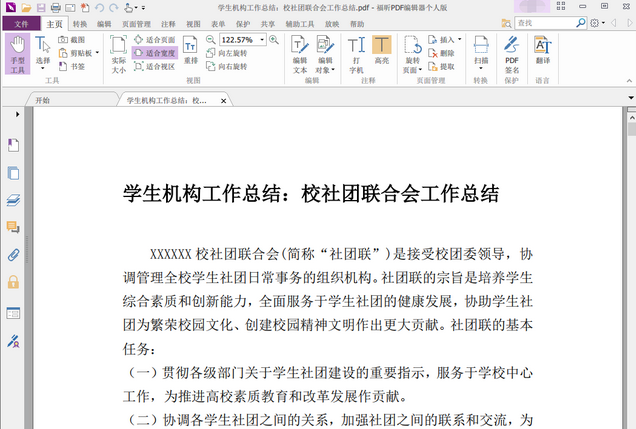Click the search magnifier button in find box

click(x=581, y=23)
